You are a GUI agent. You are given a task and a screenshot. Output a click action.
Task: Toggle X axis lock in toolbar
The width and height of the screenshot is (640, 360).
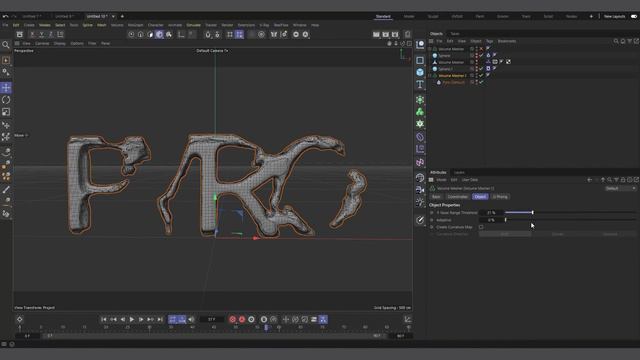[33, 35]
